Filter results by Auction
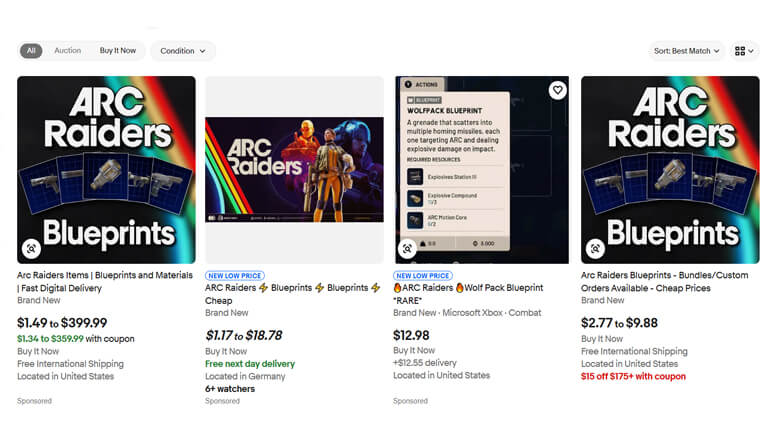Viewport: 770px width, 440px height. 67,51
